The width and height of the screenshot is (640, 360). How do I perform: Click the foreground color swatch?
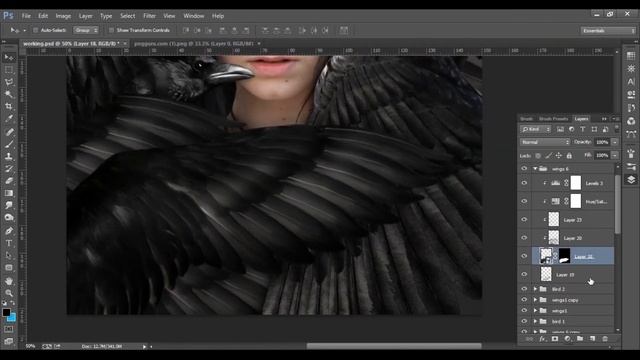[x=6, y=312]
